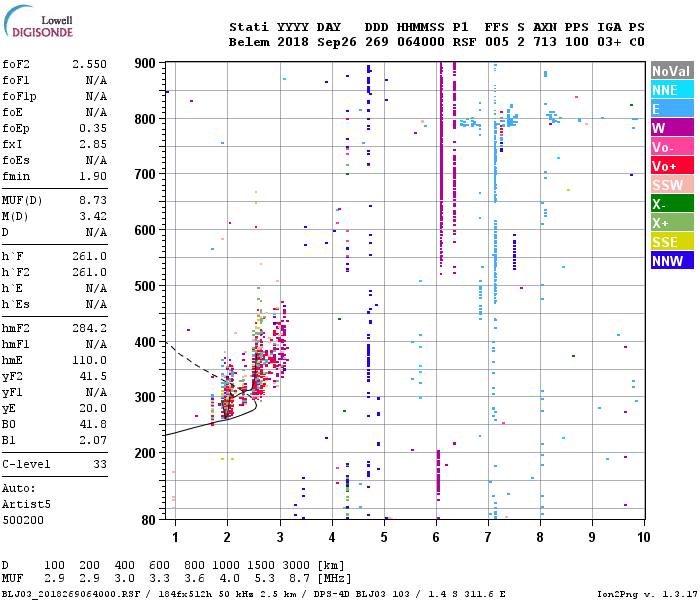Click the year 2018 in header

(x=293, y=42)
